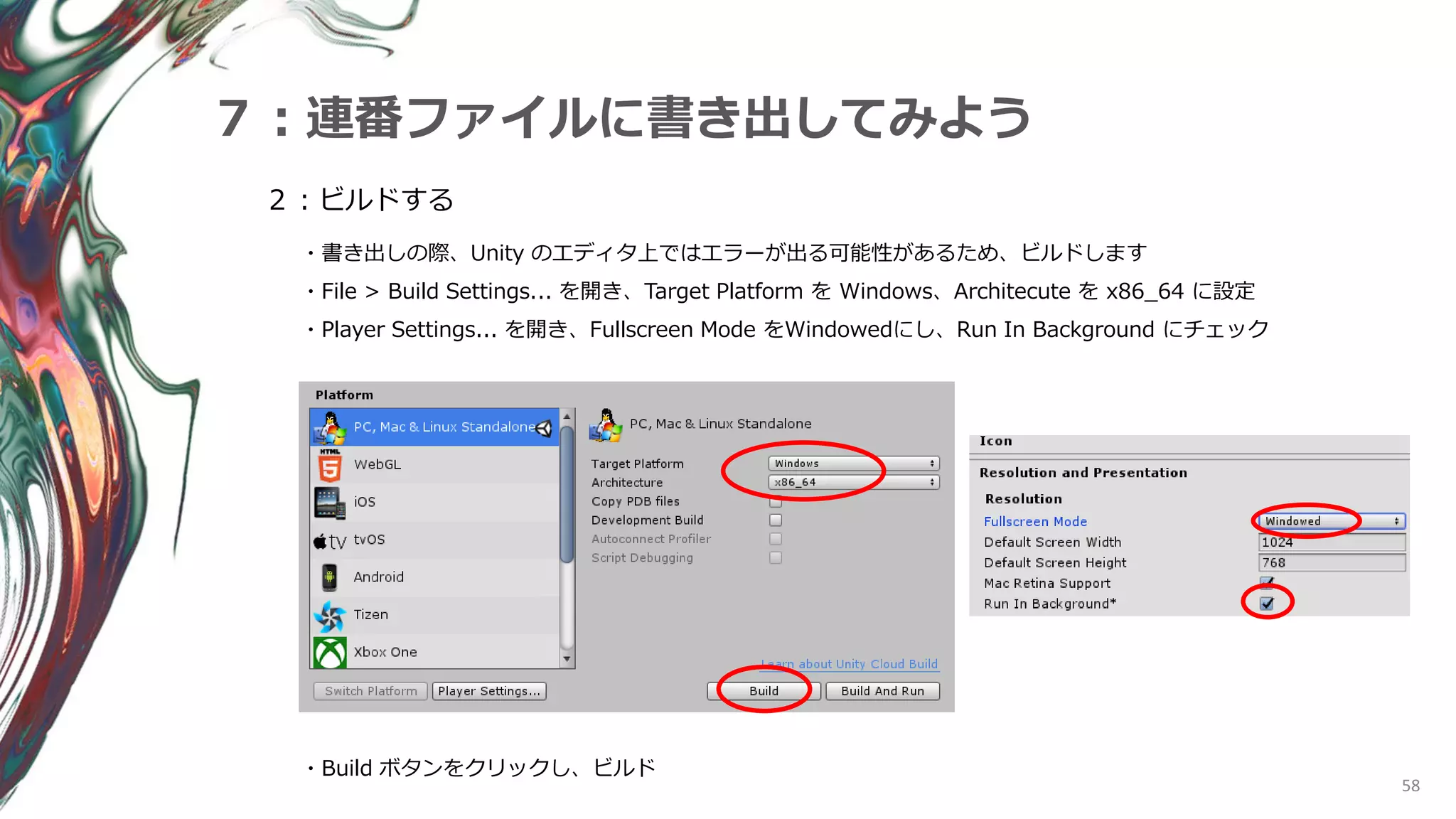The width and height of the screenshot is (1456, 819).
Task: Toggle the Run In Background checkbox
Action: pyautogui.click(x=1267, y=604)
